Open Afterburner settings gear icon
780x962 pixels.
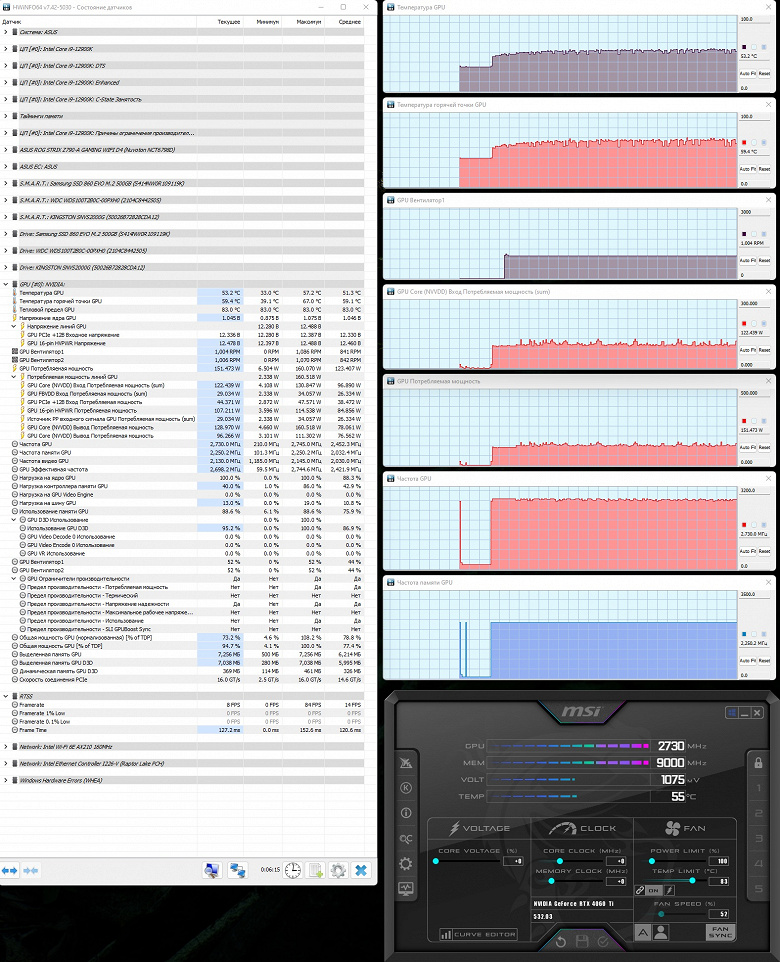(x=406, y=864)
